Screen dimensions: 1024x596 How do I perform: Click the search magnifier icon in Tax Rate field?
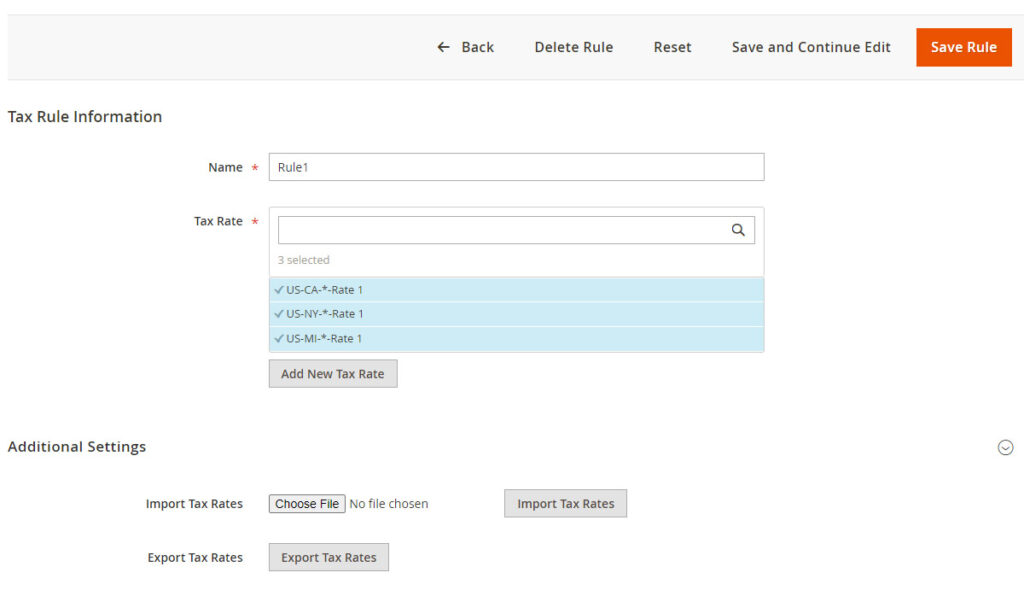coord(738,229)
